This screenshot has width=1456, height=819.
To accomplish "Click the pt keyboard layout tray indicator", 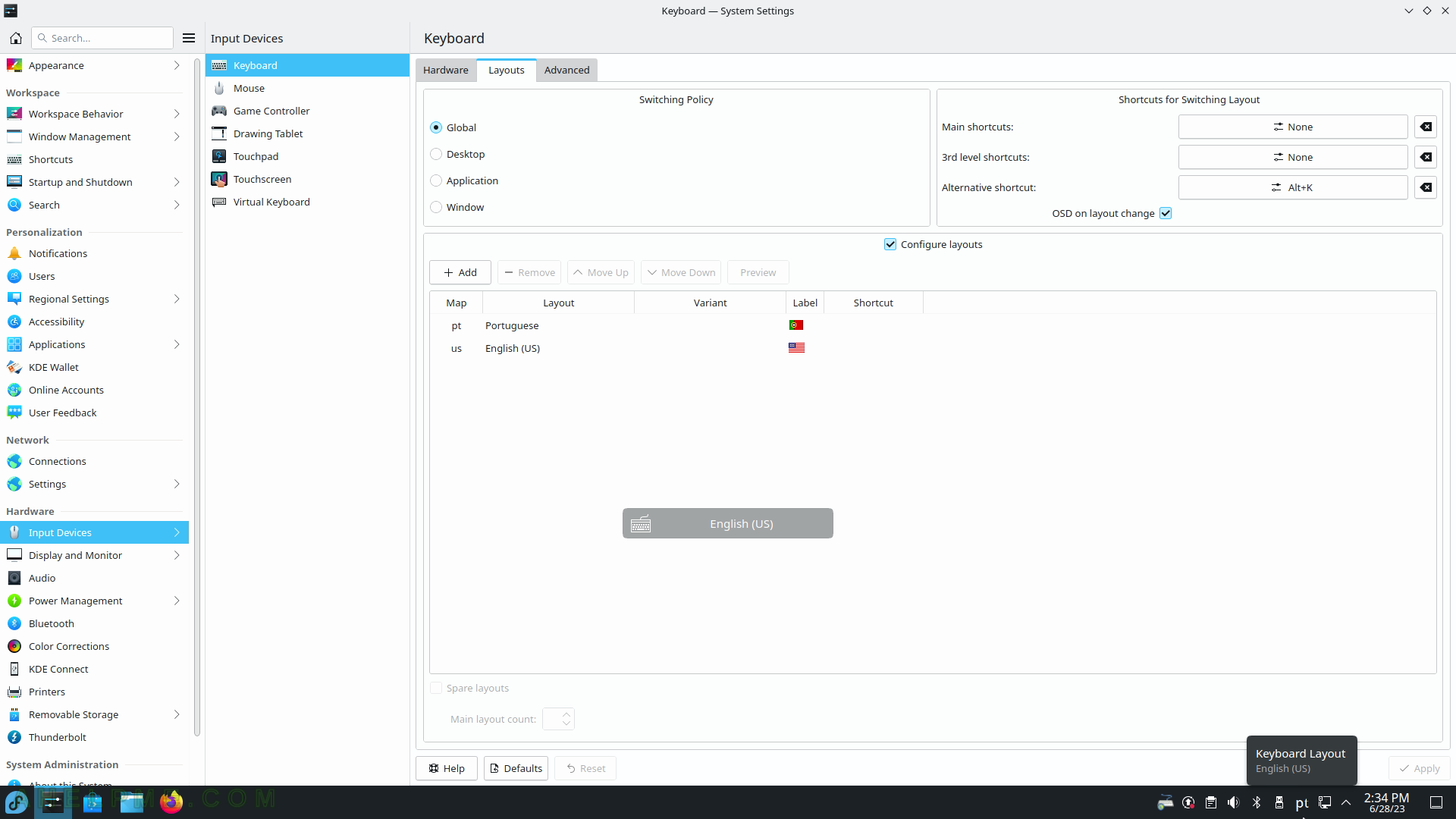I will (1302, 803).
